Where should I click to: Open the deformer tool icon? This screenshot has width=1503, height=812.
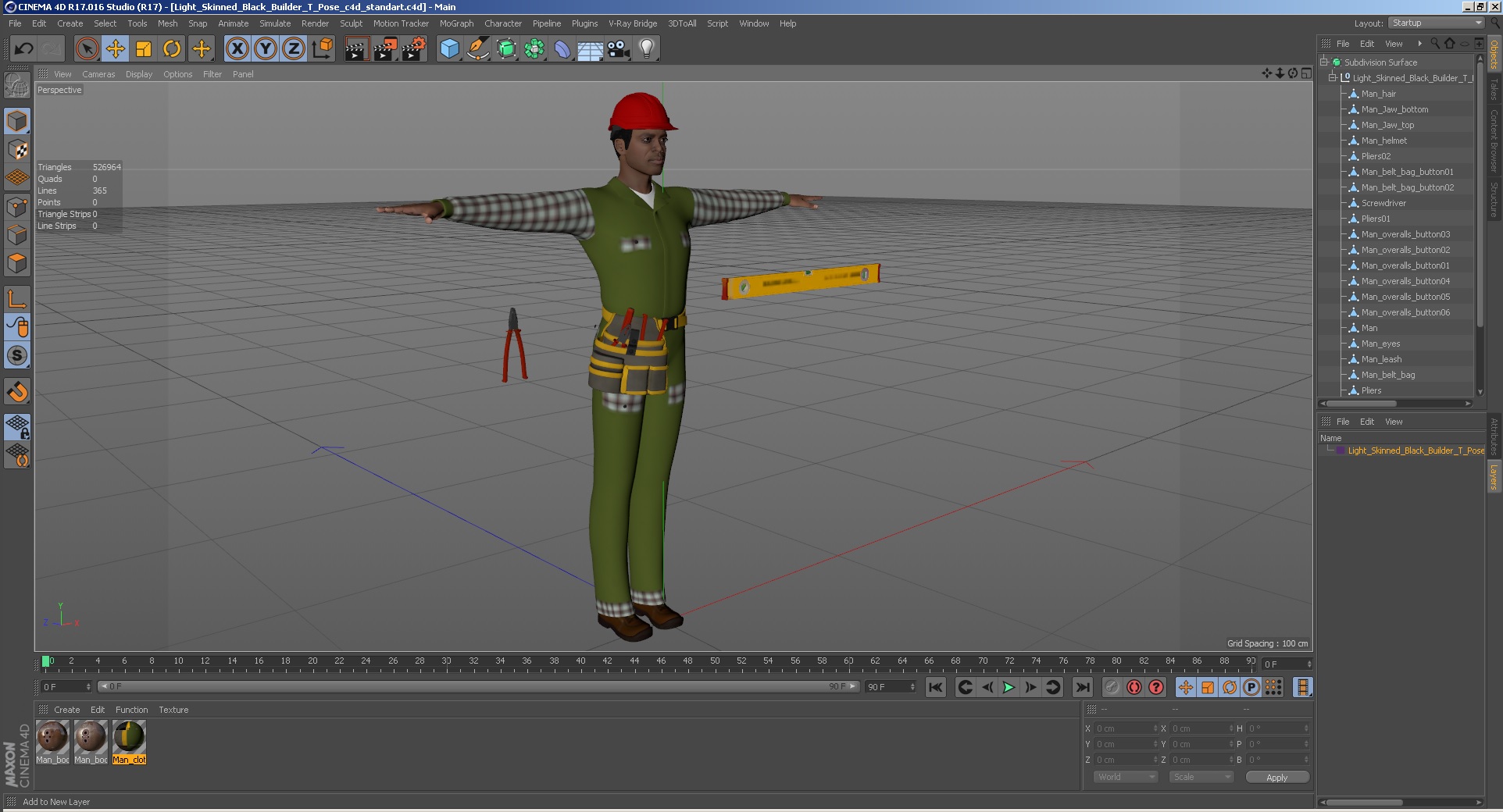coord(562,49)
